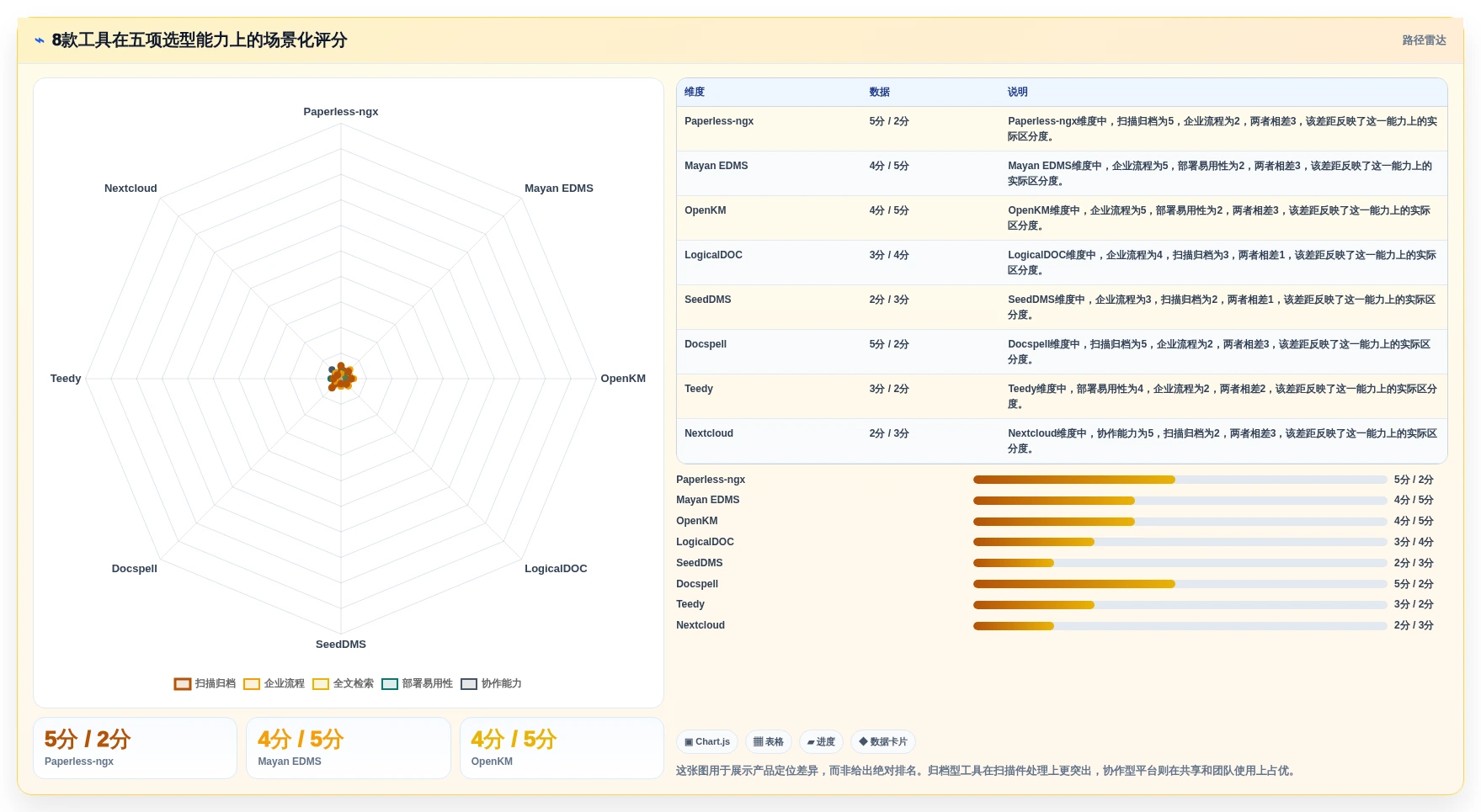The image size is (1481, 812).
Task: Click the Nextcloud row description text
Action: pyautogui.click(x=1223, y=441)
